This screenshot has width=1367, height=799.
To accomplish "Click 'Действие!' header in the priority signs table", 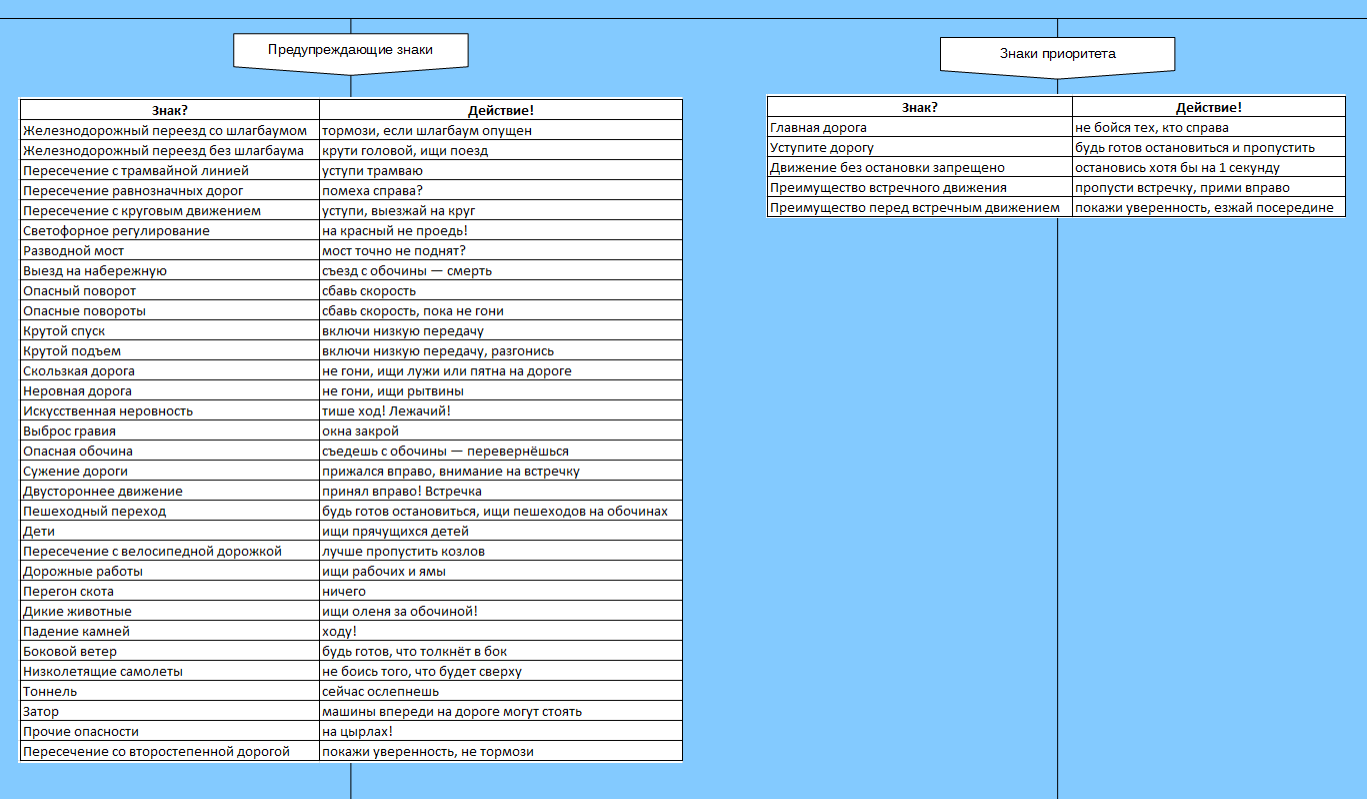I will pos(1208,107).
